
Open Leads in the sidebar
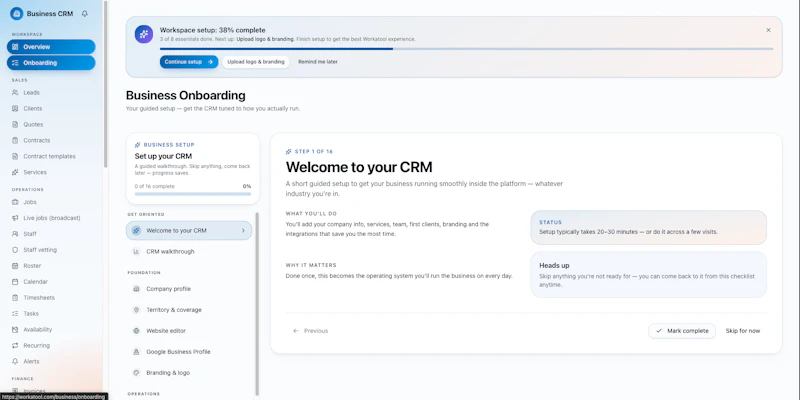pos(51,92)
